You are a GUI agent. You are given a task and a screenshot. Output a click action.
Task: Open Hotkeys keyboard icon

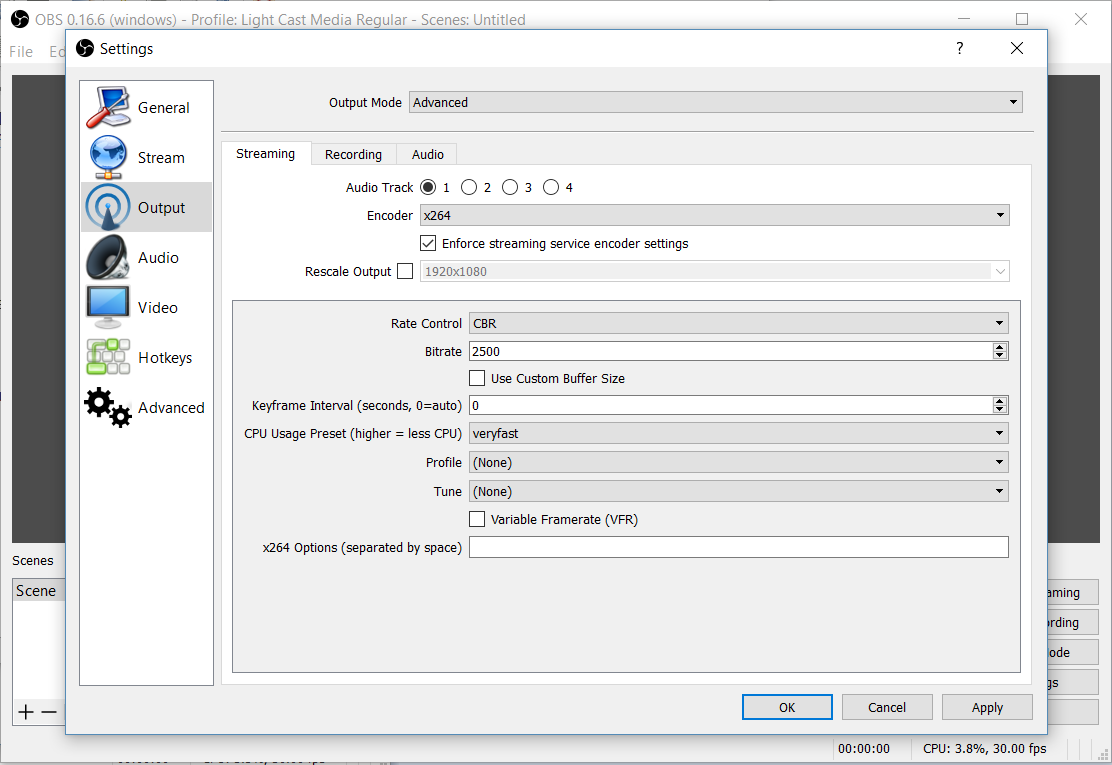(108, 357)
